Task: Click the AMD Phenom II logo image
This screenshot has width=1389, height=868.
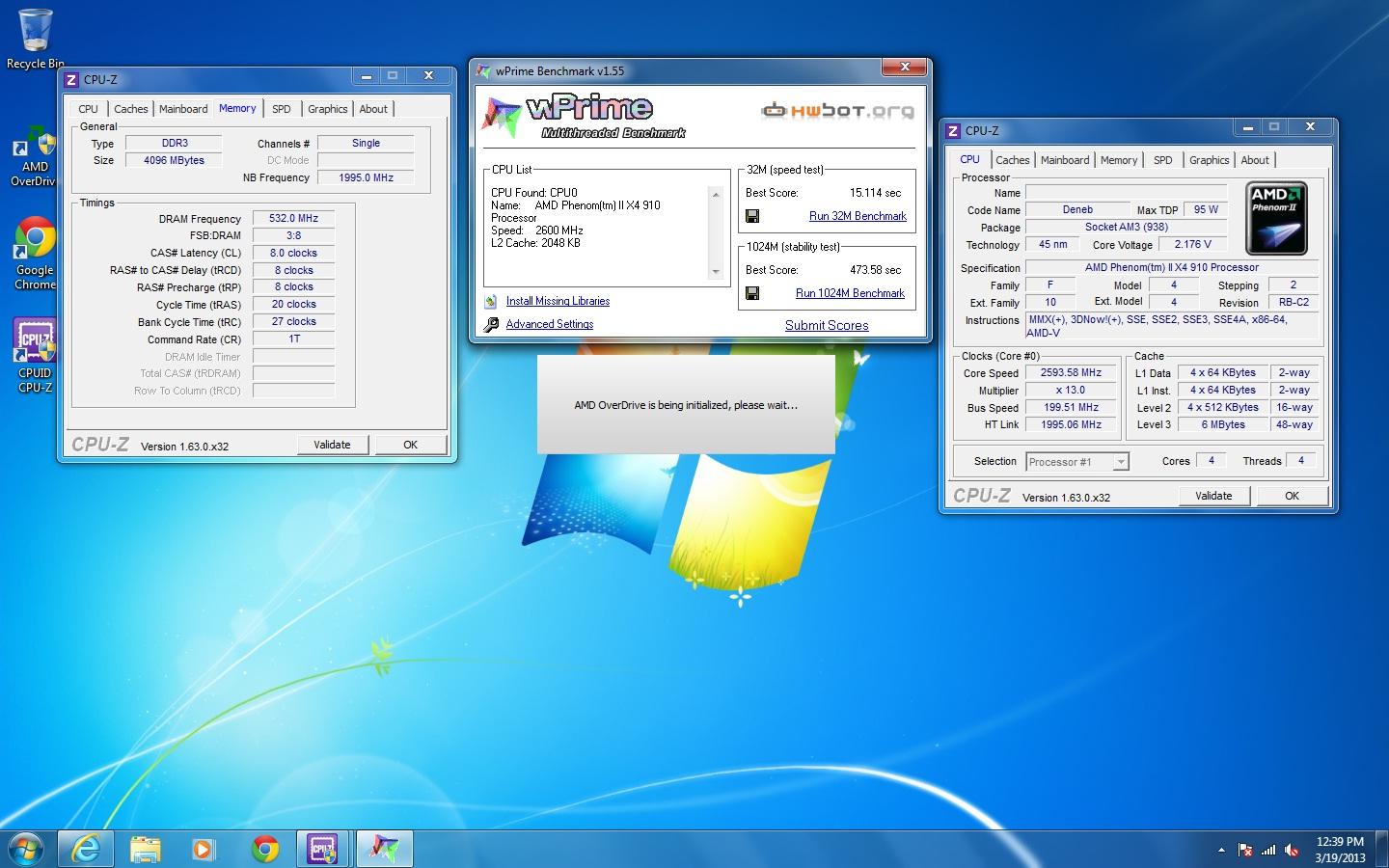Action: [1276, 218]
